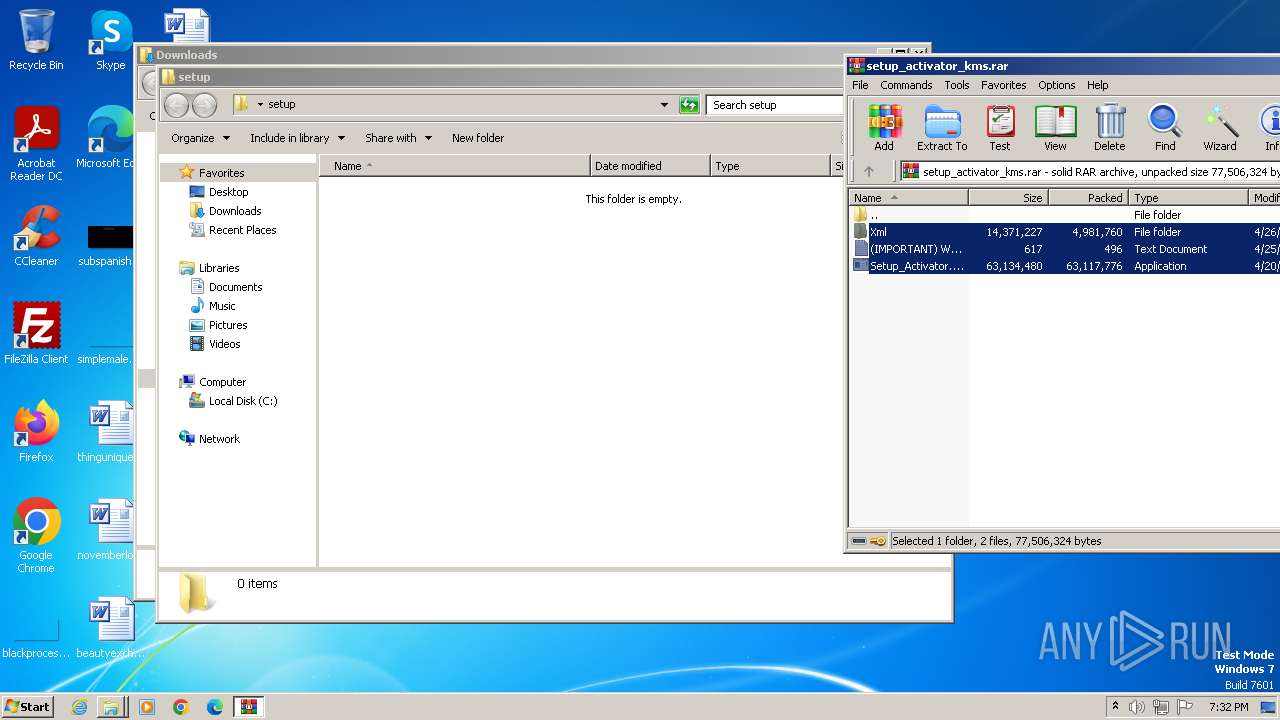Viewport: 1280px width, 720px height.
Task: Sort by Date modified column
Action: pos(650,166)
